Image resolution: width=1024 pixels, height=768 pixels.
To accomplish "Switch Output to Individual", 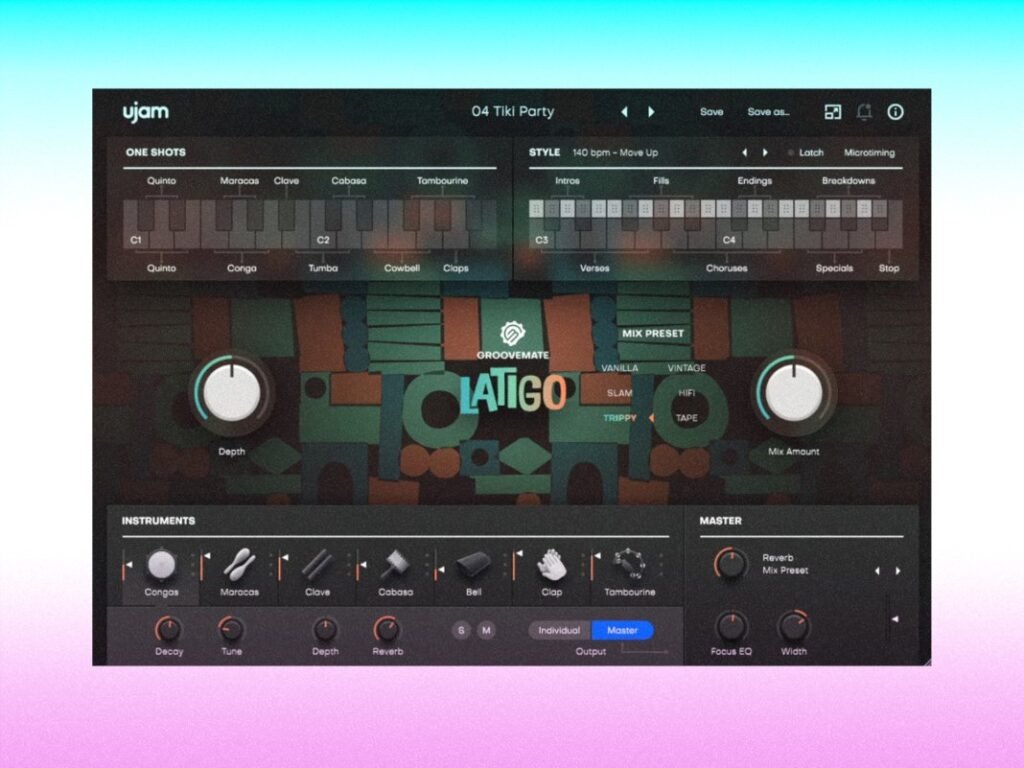I will pos(558,630).
